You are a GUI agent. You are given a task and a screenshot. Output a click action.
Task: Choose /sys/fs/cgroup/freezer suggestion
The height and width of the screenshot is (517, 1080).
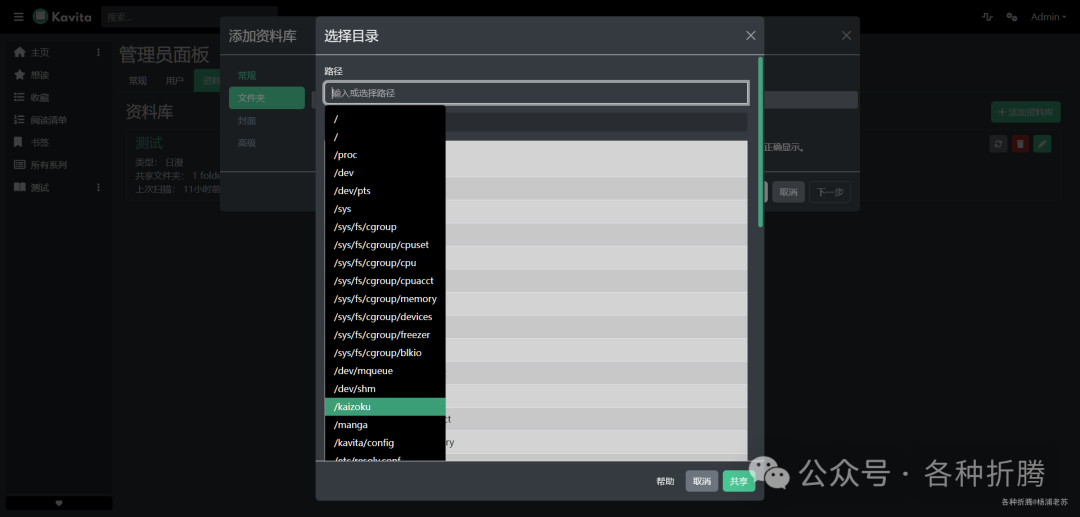385,335
